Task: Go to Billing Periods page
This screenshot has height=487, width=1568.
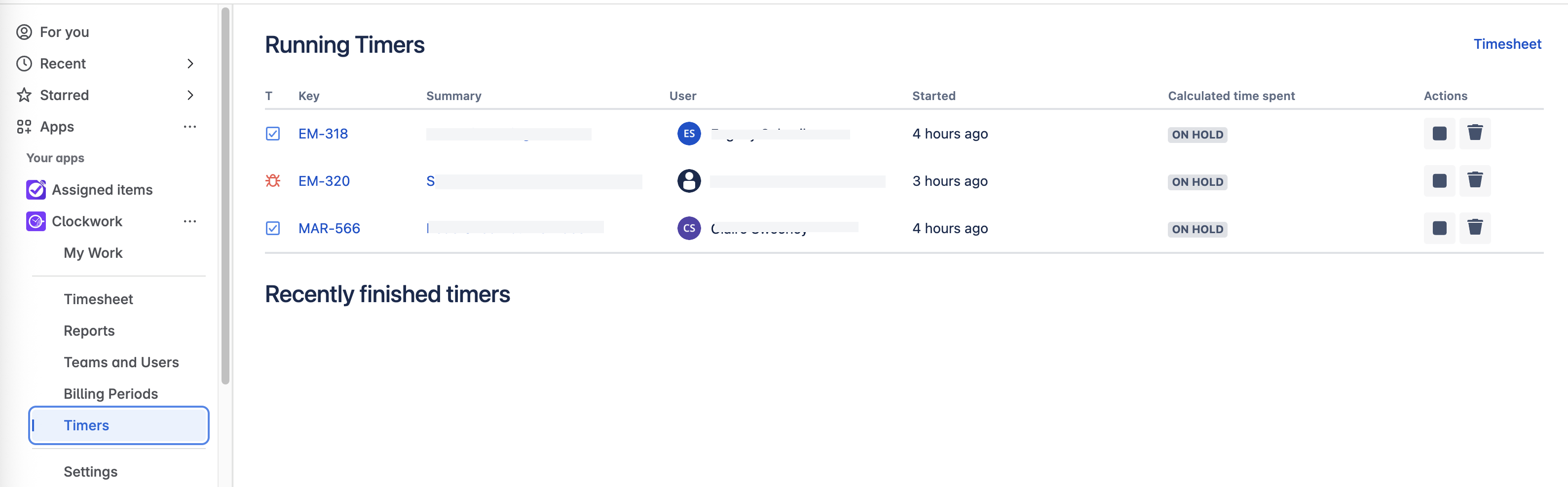Action: click(x=111, y=394)
